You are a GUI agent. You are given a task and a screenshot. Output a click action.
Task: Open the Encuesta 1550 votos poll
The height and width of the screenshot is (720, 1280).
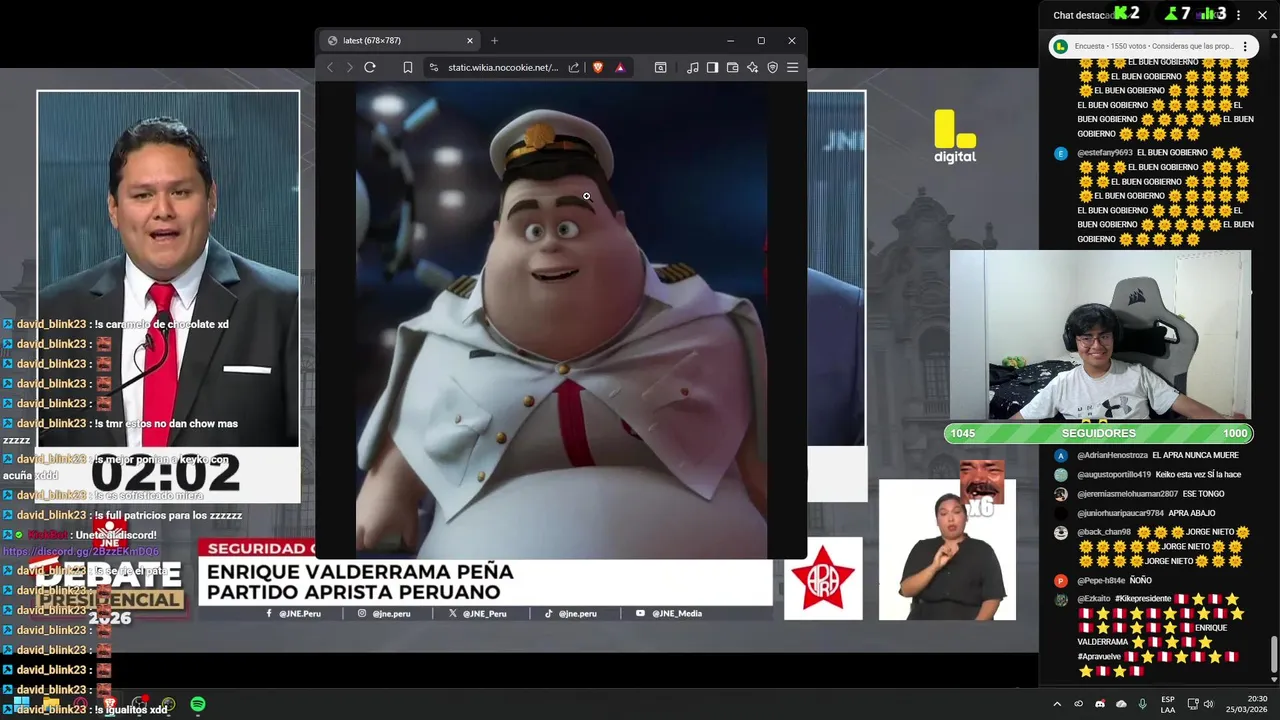coord(1153,46)
